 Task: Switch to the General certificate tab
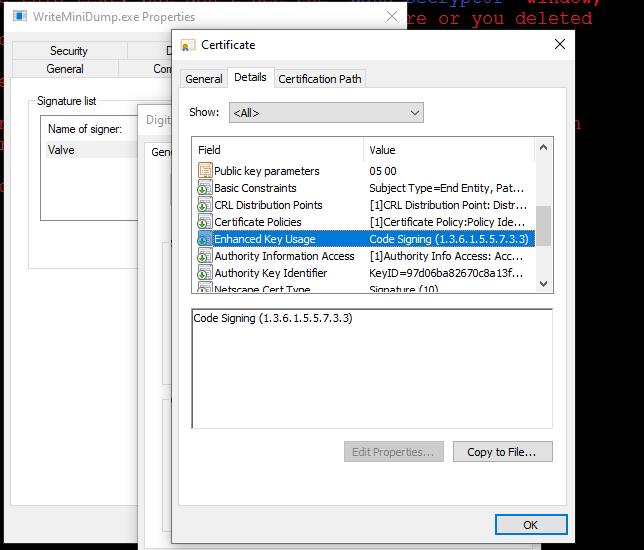pos(204,79)
